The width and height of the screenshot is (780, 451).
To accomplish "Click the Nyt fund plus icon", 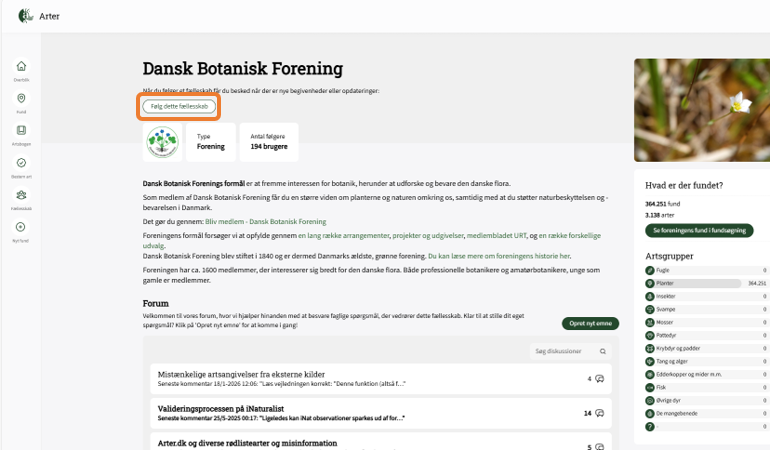I will click(x=21, y=227).
